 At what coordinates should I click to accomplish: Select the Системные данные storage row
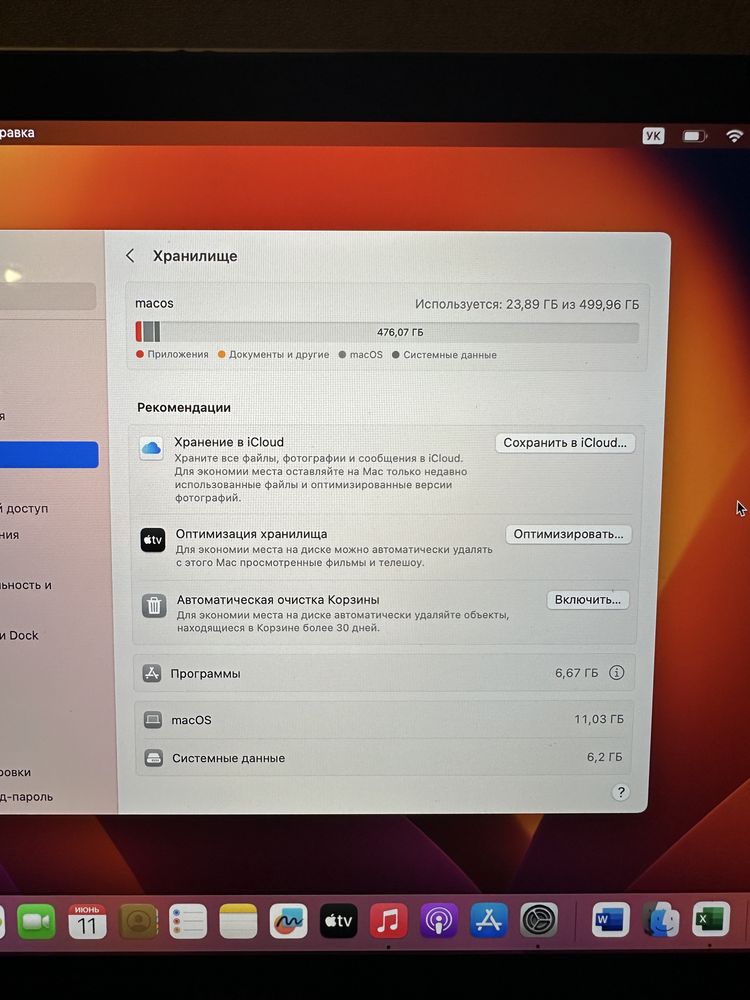point(385,758)
